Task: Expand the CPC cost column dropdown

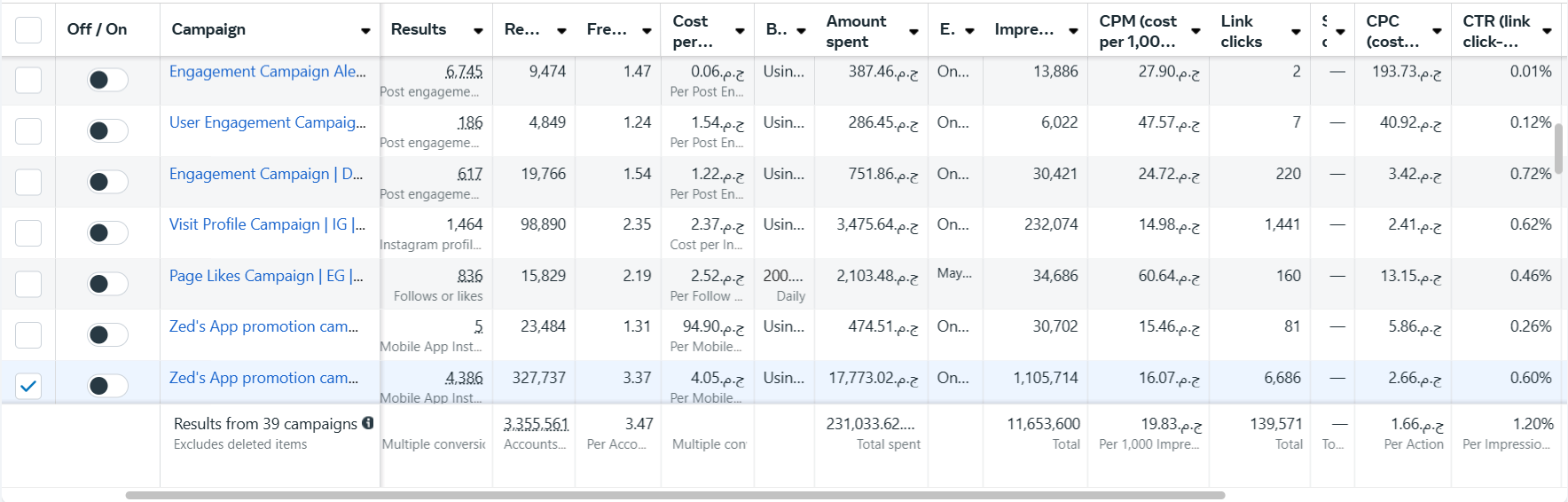Action: point(1437,31)
